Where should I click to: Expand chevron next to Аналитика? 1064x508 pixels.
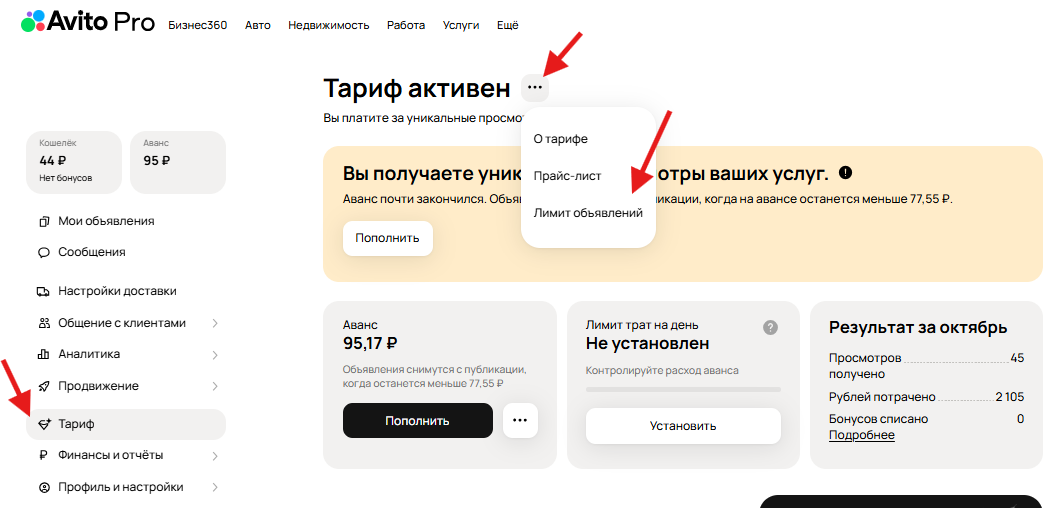pos(214,355)
